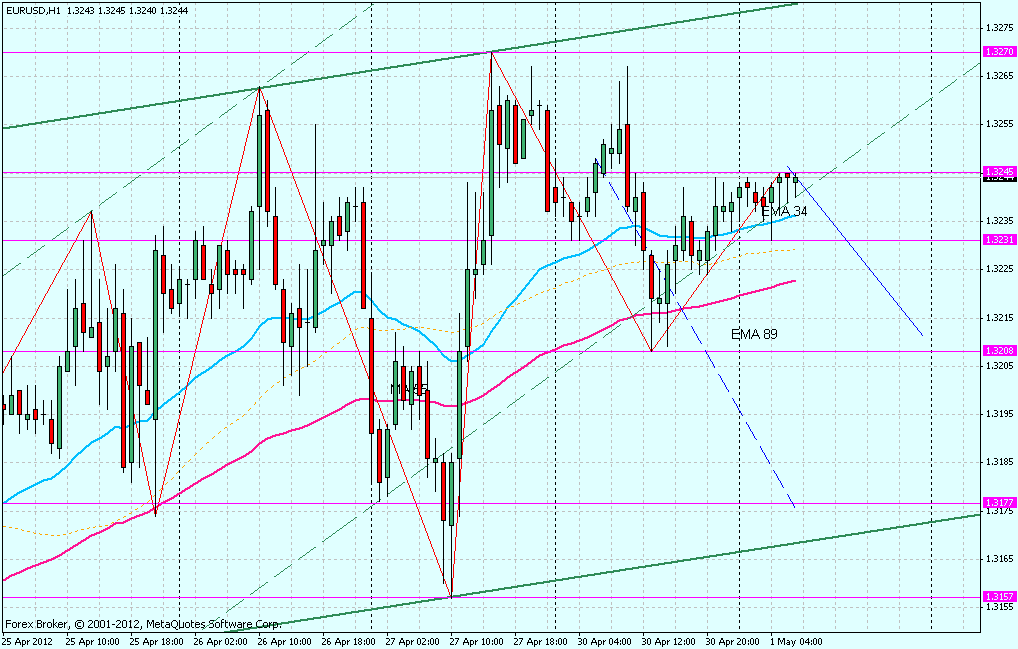The image size is (1018, 649).
Task: Click the 25 Apr 18:00 time label
Action: point(156,642)
